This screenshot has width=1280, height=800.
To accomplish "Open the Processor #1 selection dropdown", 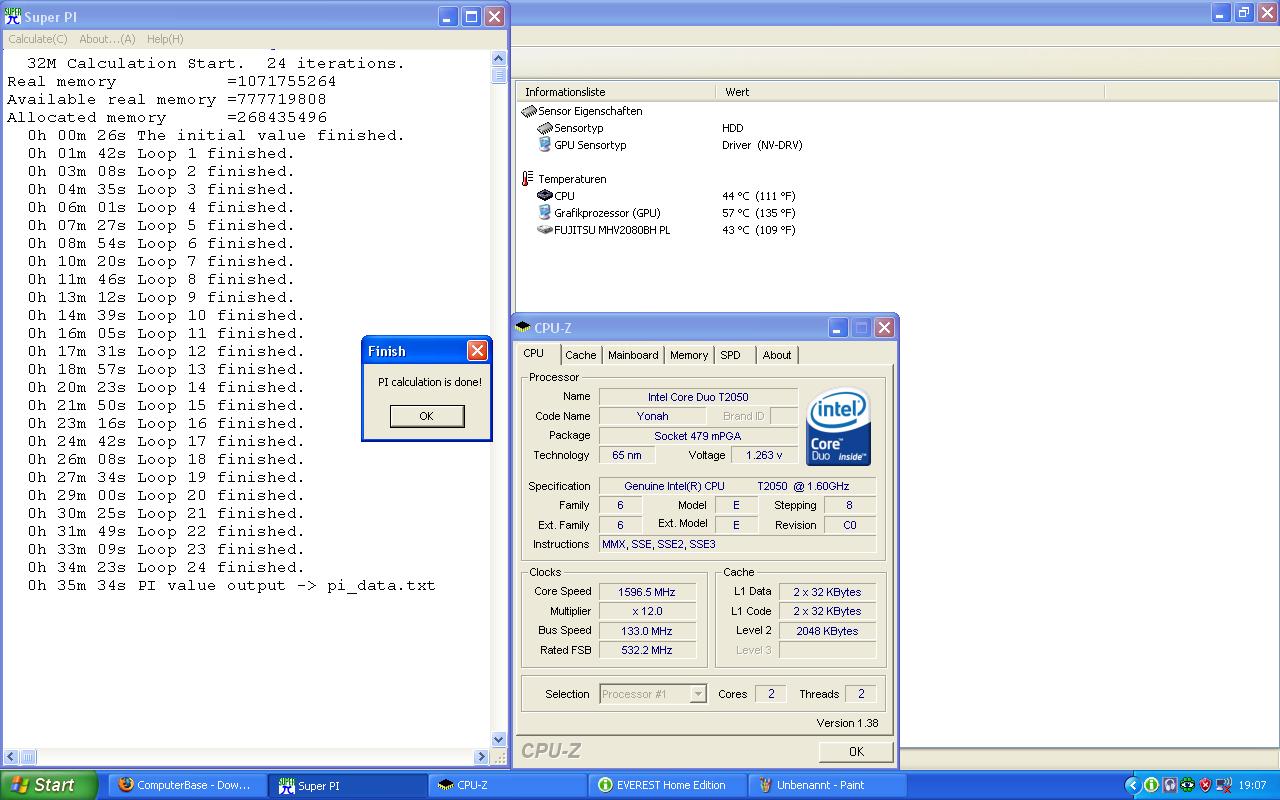I will tap(654, 694).
